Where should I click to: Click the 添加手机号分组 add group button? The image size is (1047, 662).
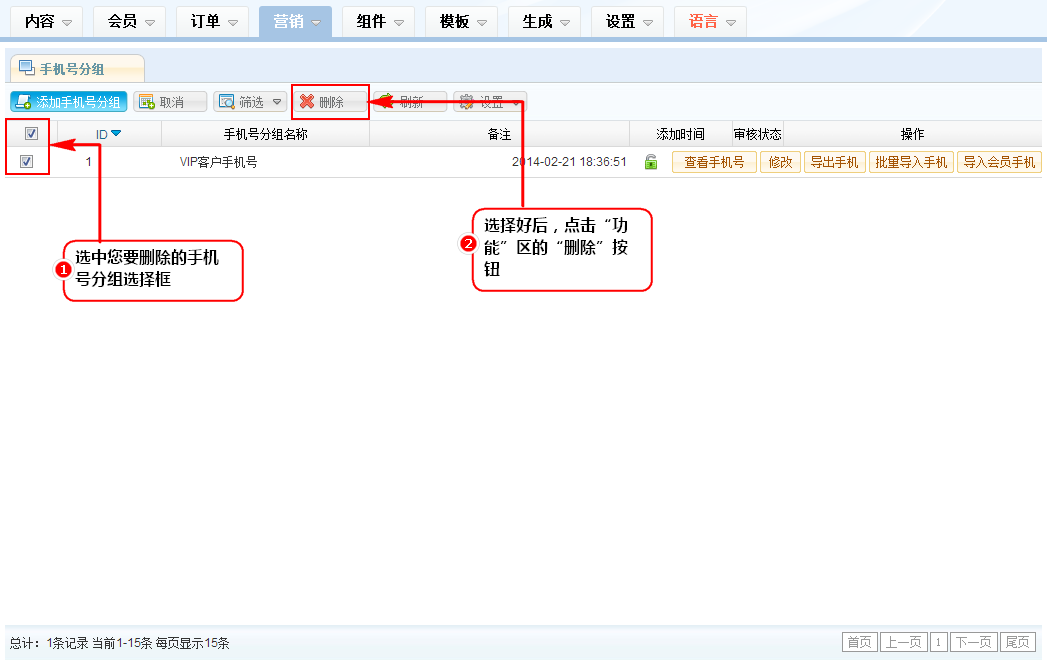pyautogui.click(x=68, y=102)
